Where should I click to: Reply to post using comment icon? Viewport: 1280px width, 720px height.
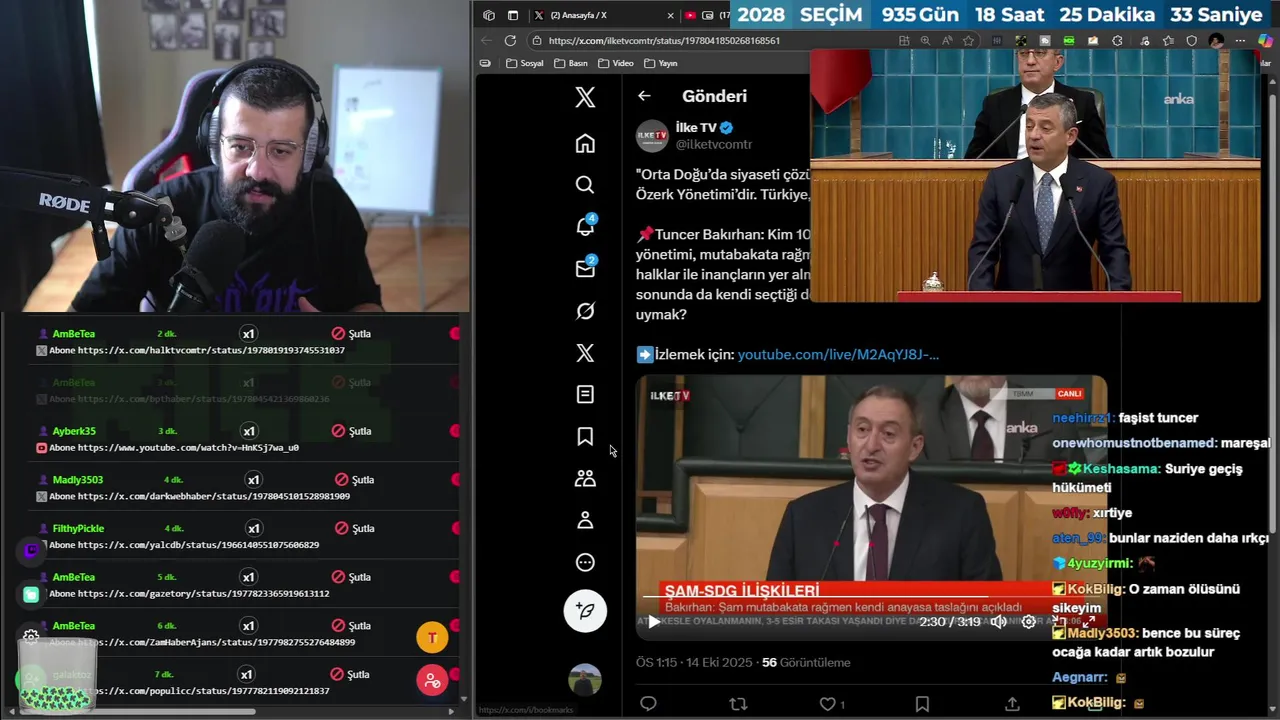click(x=648, y=704)
